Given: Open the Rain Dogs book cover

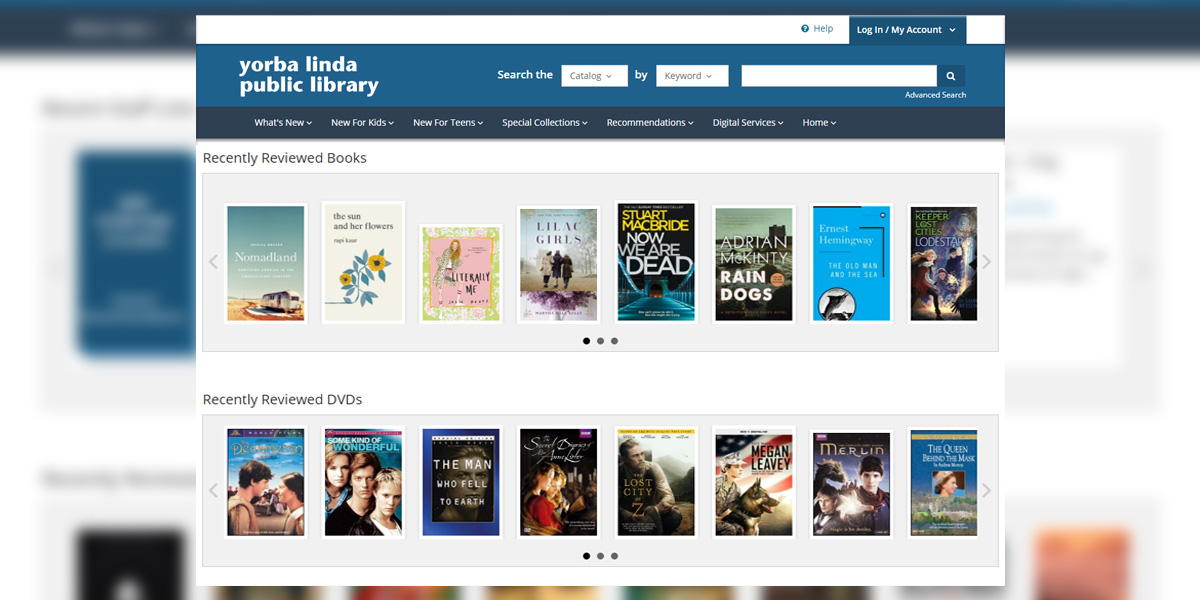Looking at the screenshot, I should click(x=754, y=264).
